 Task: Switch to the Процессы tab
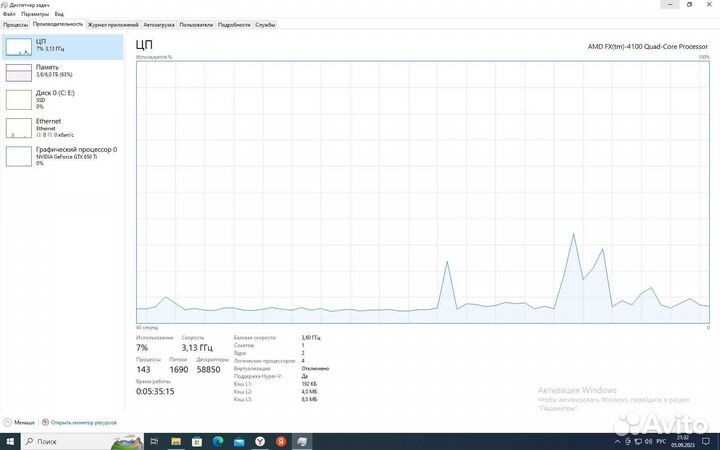coord(15,24)
